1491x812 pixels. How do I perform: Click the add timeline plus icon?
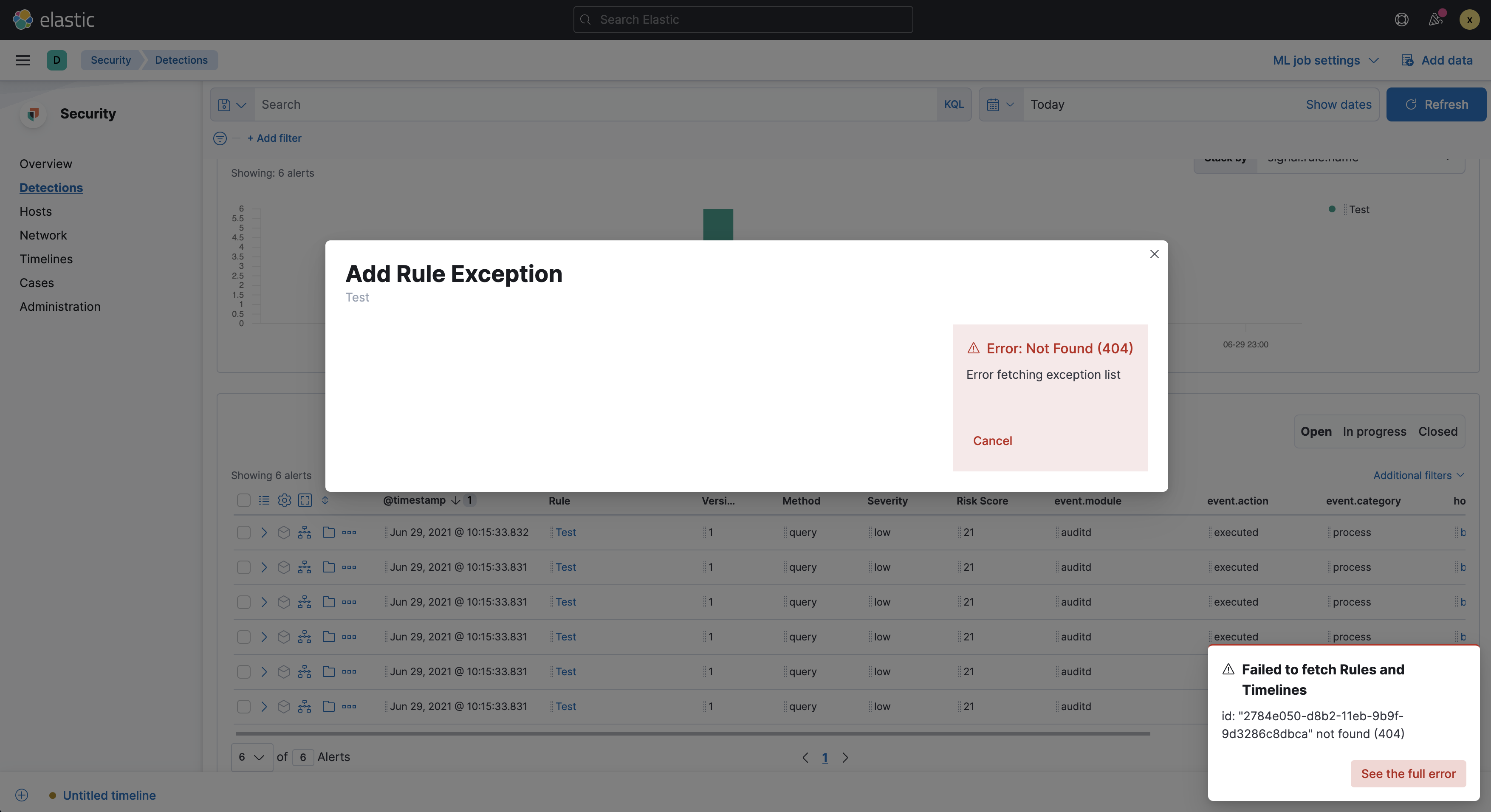click(x=21, y=795)
